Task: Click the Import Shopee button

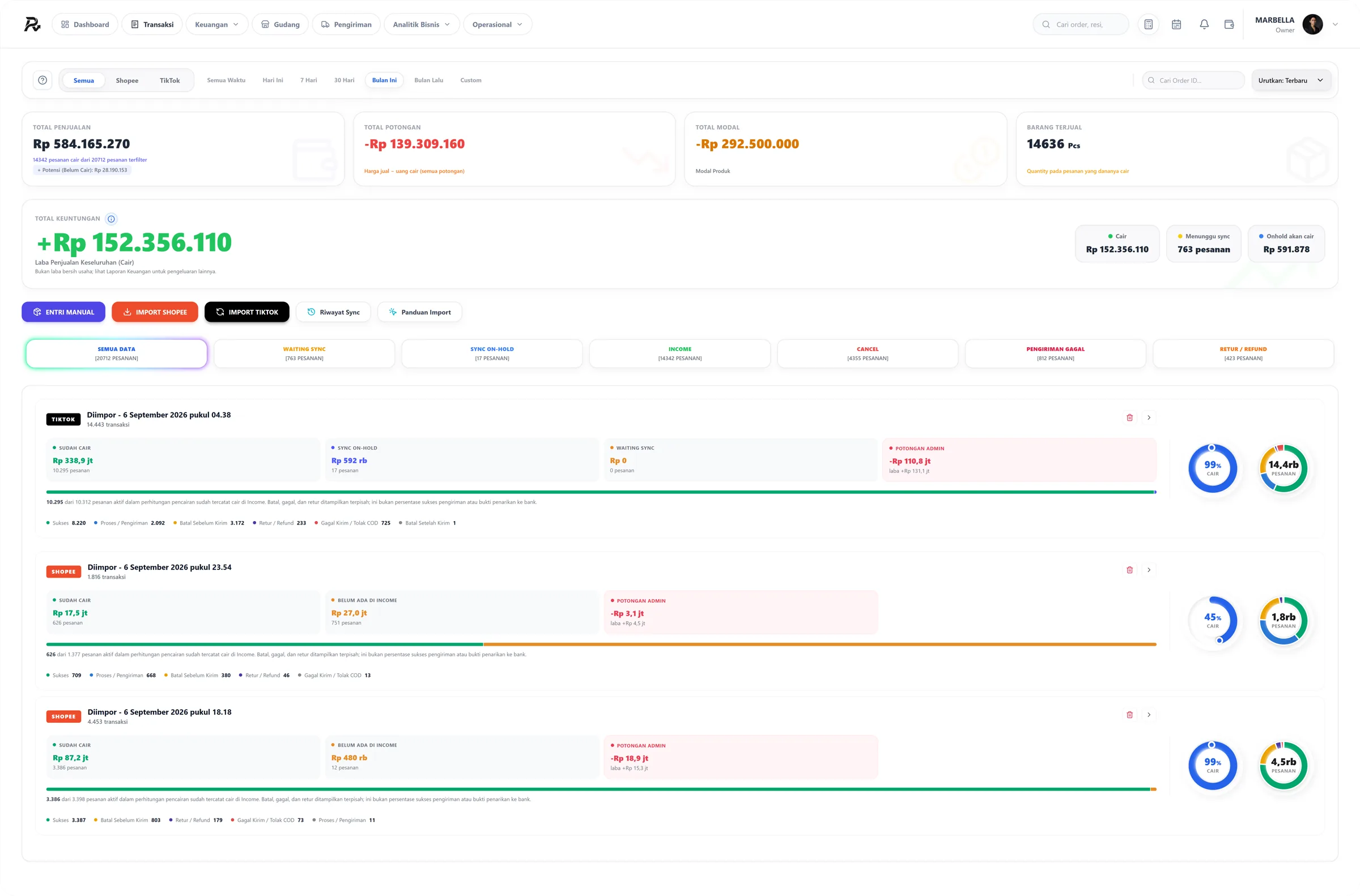Action: pos(155,312)
